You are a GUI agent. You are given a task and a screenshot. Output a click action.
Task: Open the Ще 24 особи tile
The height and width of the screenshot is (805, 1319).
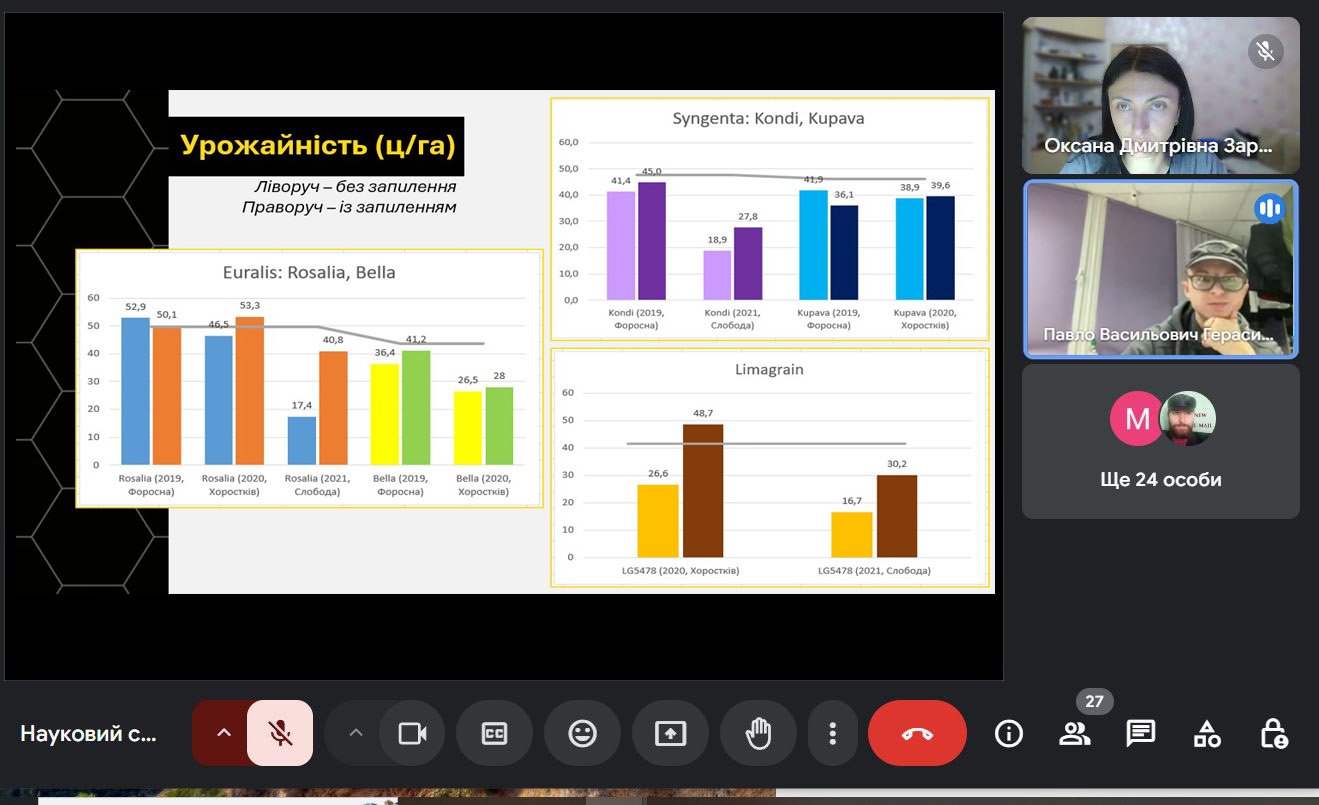pyautogui.click(x=1160, y=441)
